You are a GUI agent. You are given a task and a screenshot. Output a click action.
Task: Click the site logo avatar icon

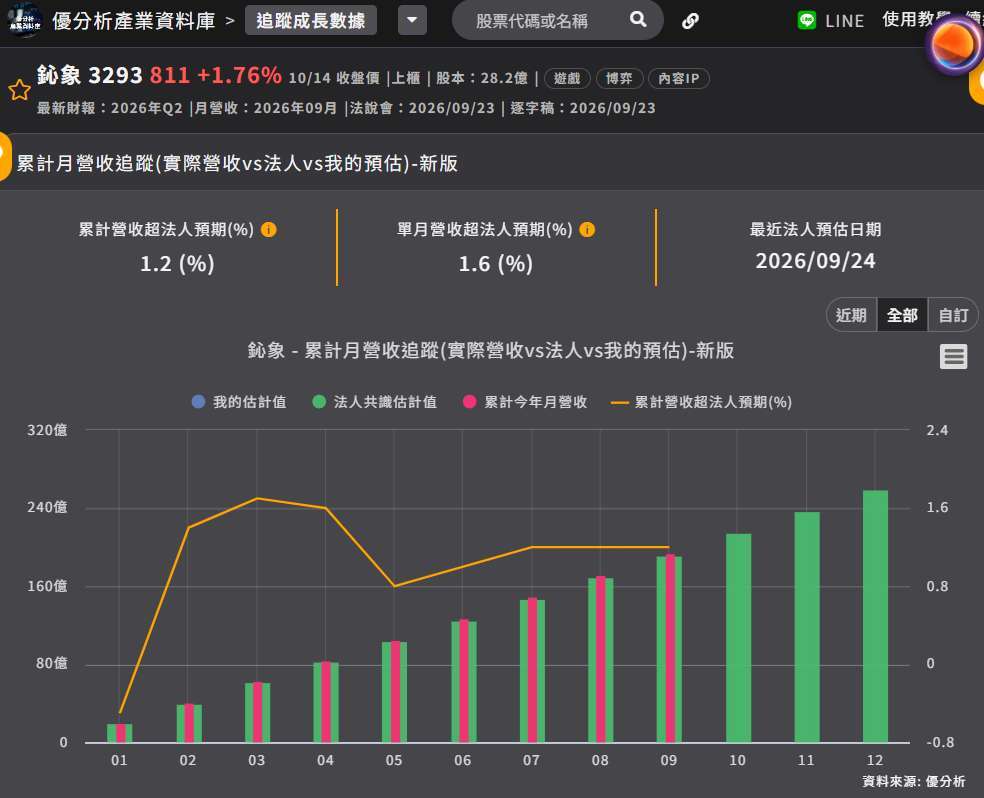tap(24, 19)
